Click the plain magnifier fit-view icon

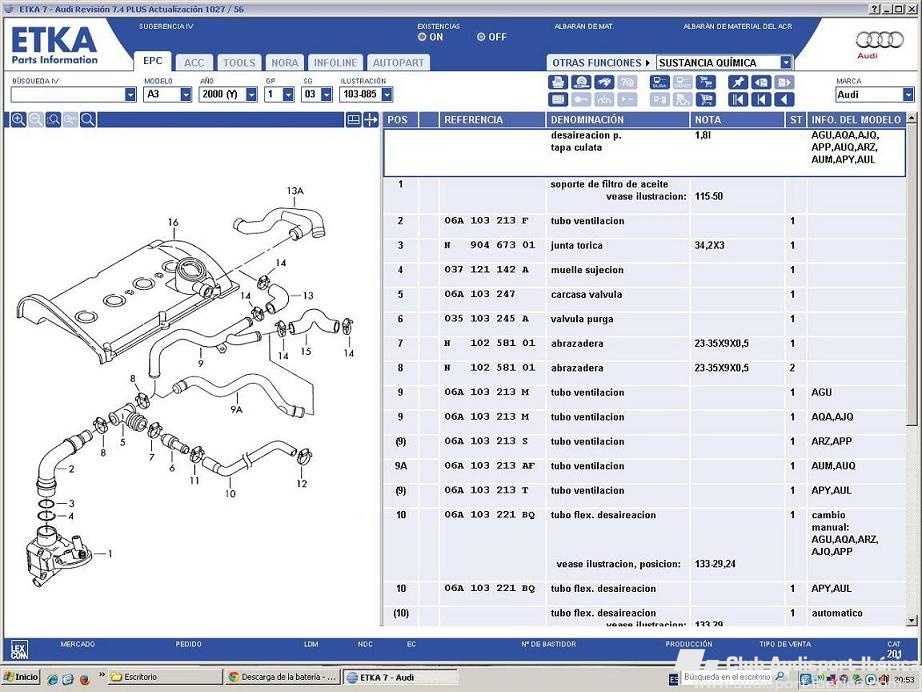[x=88, y=120]
